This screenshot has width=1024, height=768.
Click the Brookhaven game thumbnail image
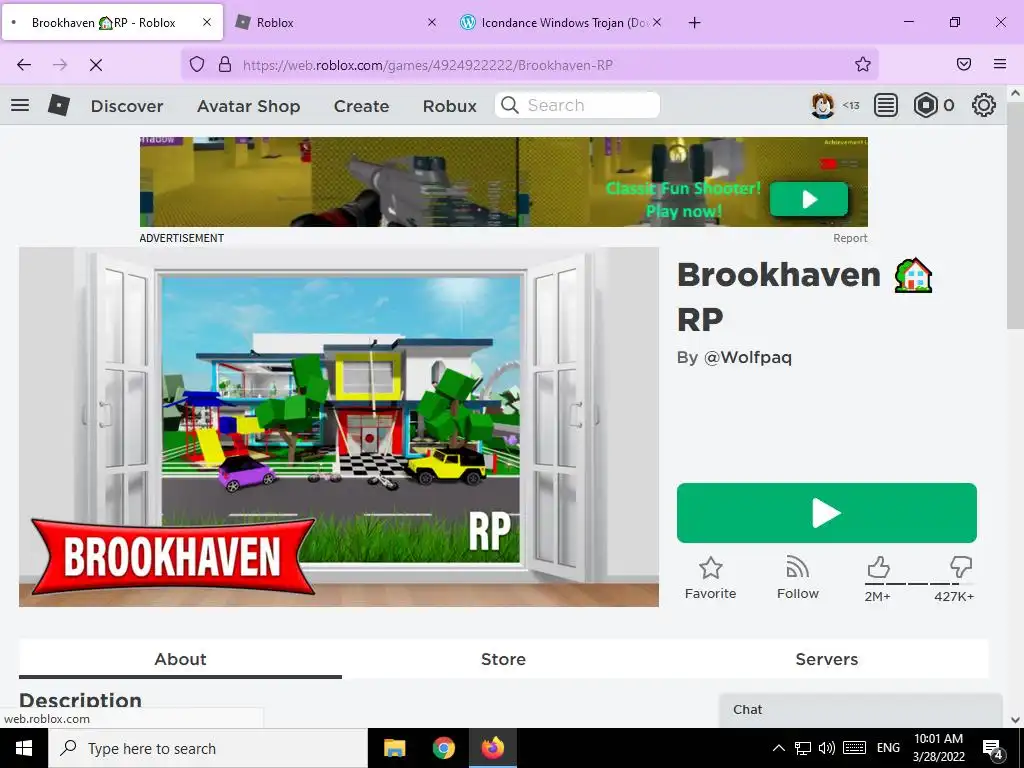point(339,427)
